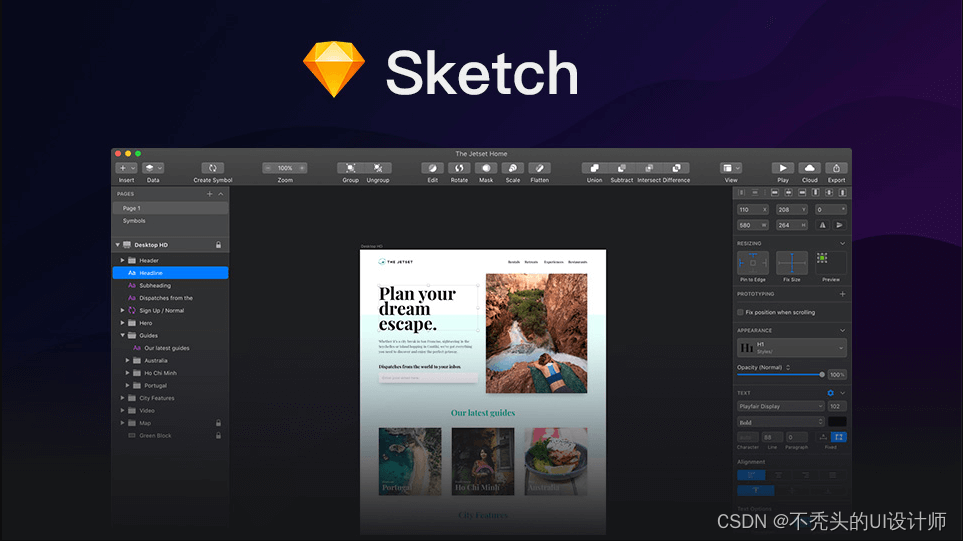The image size is (963, 541).
Task: Click the Portugal guide thumbnail
Action: tap(410, 462)
